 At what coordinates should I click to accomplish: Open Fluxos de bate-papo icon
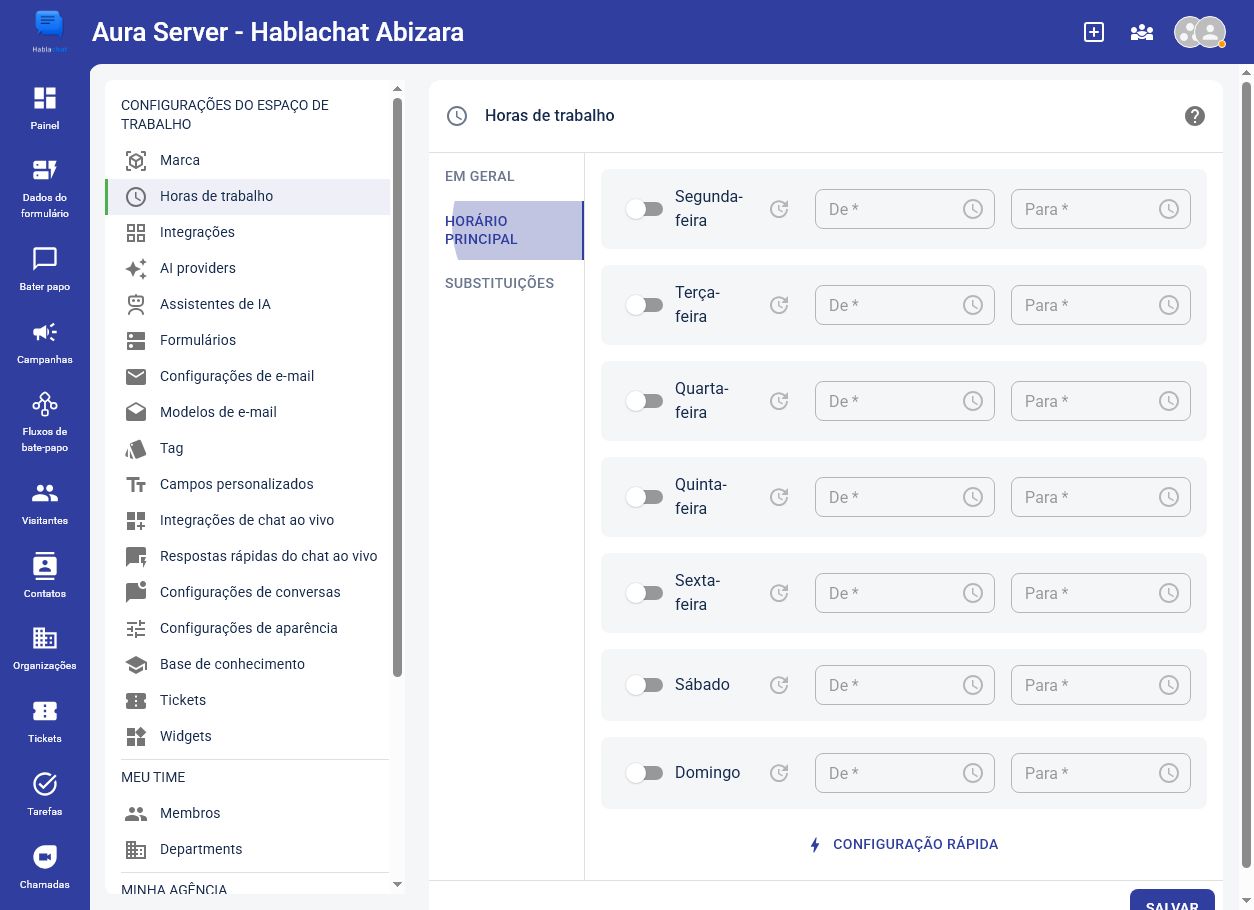[45, 404]
